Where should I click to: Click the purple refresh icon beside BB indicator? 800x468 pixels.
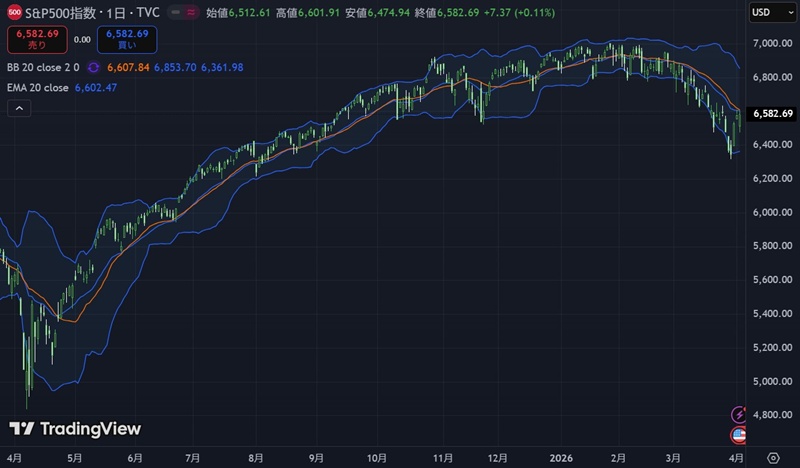(92, 67)
